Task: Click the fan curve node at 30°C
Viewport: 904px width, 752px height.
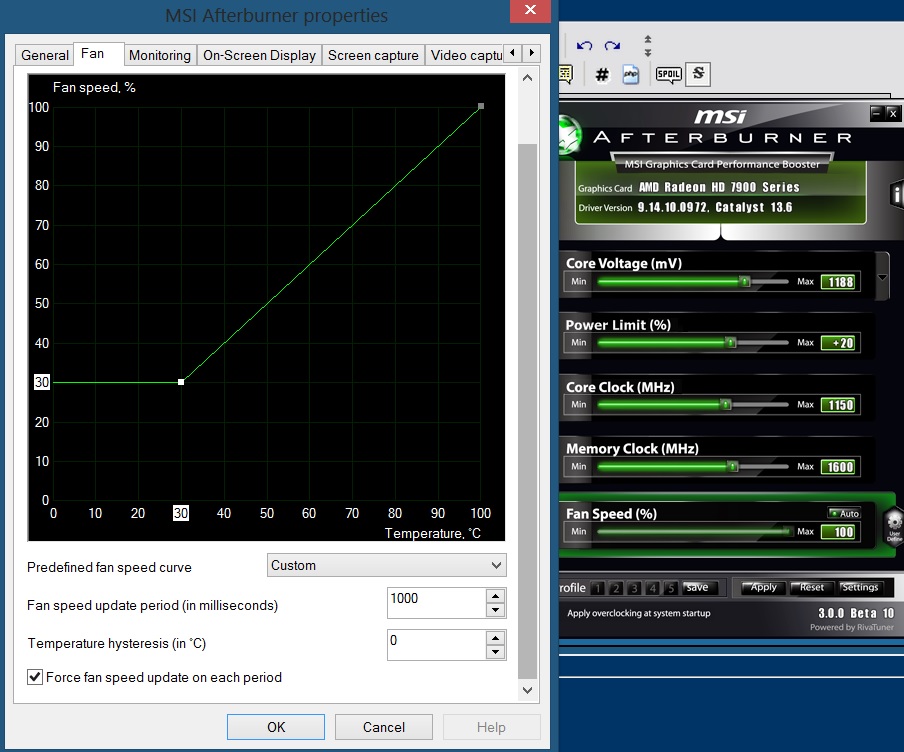Action: point(181,382)
